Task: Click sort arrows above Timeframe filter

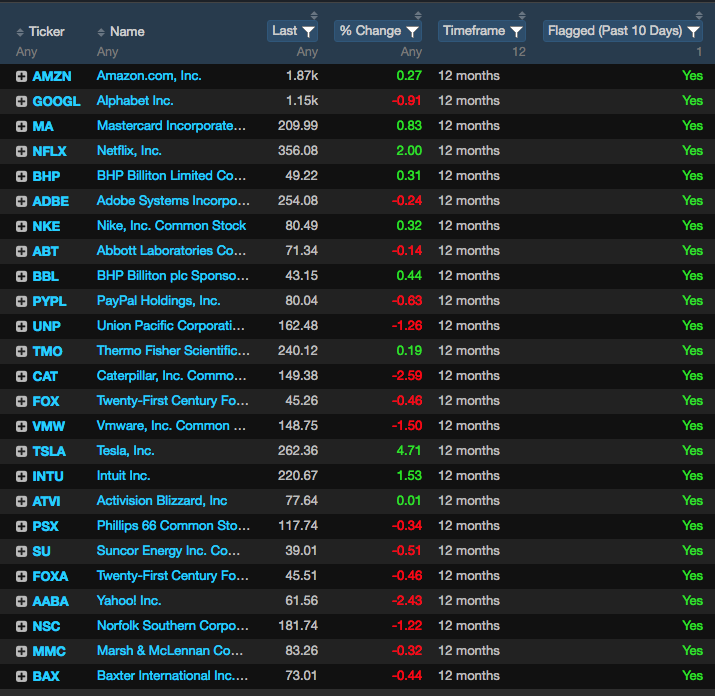Action: pos(522,16)
